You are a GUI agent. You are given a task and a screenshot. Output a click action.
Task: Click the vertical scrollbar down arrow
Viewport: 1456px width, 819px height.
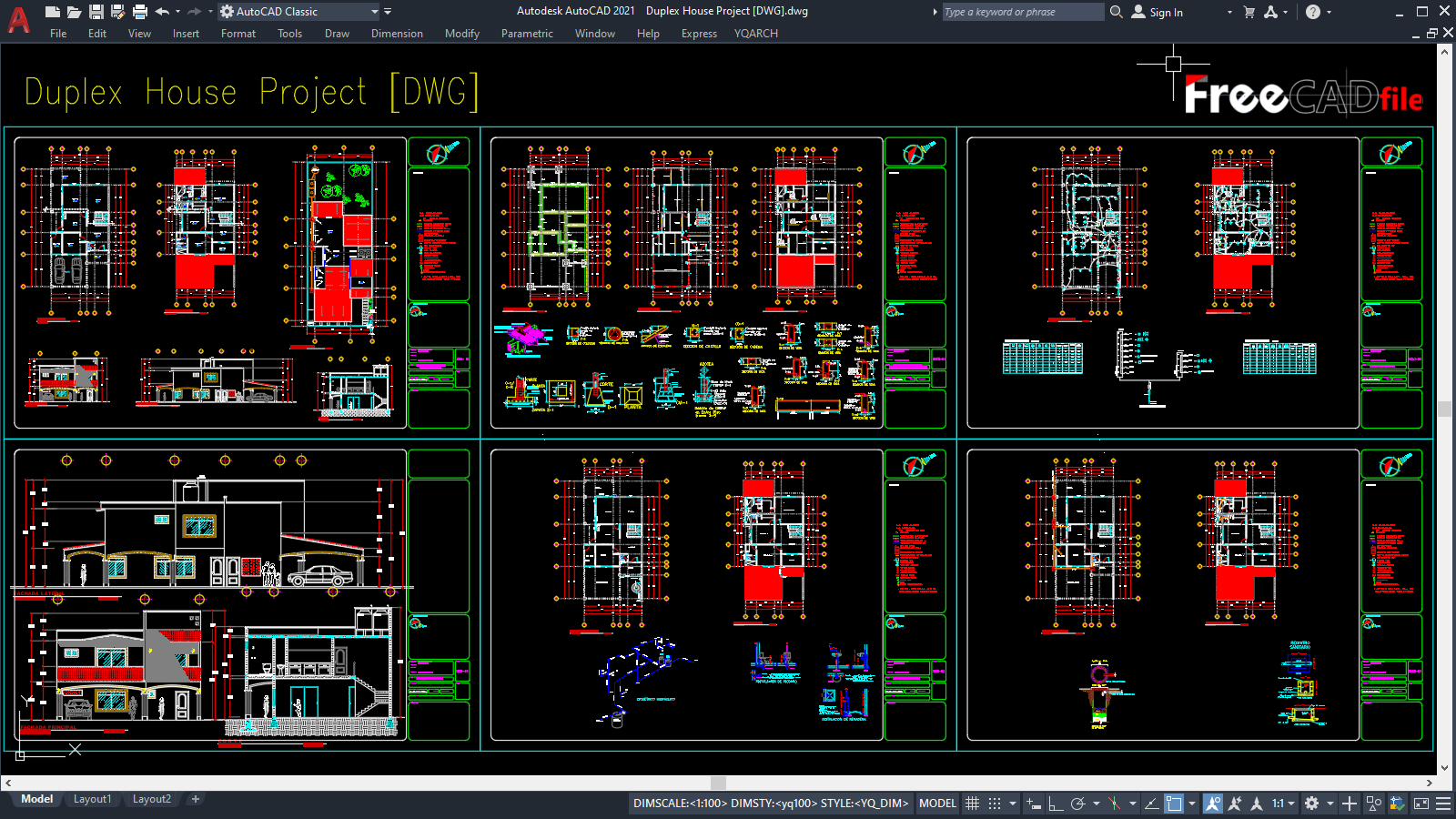click(1444, 768)
